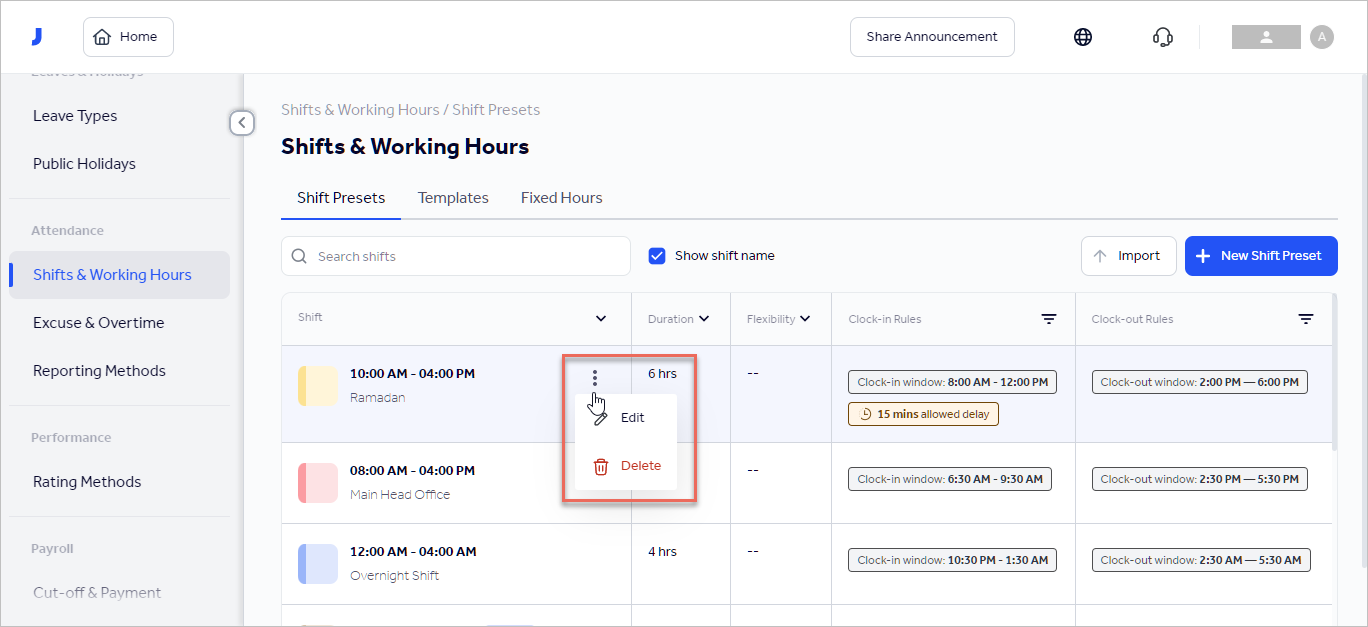Collapse the sidebar with the chevron arrow

tap(242, 122)
